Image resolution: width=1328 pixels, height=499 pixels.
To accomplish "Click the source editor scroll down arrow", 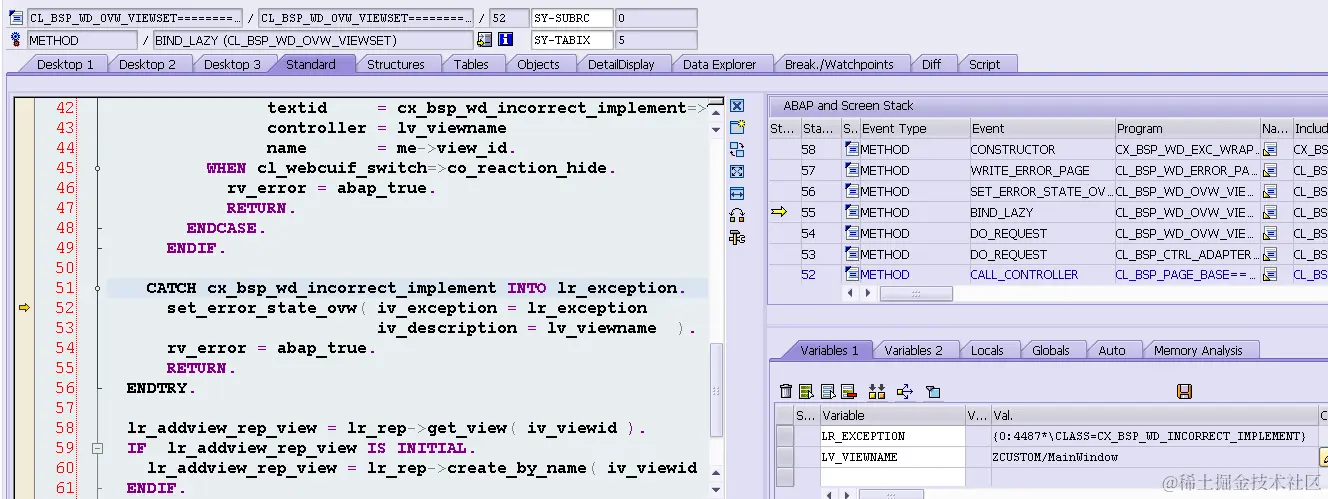I will 715,491.
